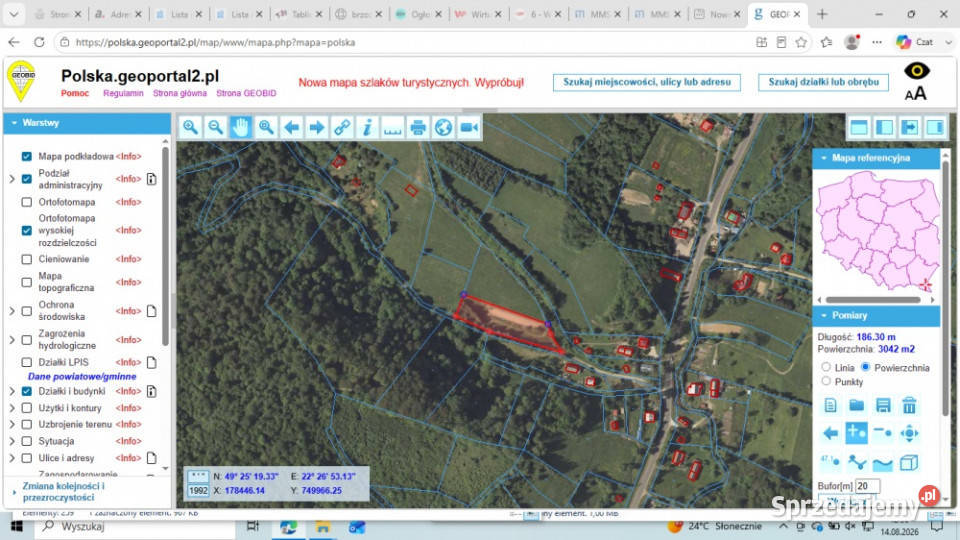Click the map link chain icon
The image size is (960, 540).
(x=342, y=127)
